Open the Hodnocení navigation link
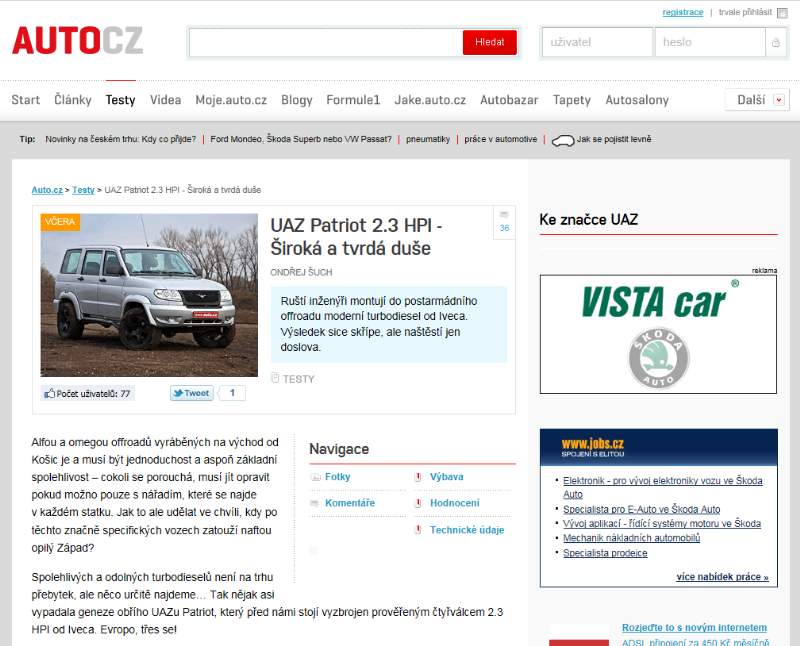 (455, 503)
